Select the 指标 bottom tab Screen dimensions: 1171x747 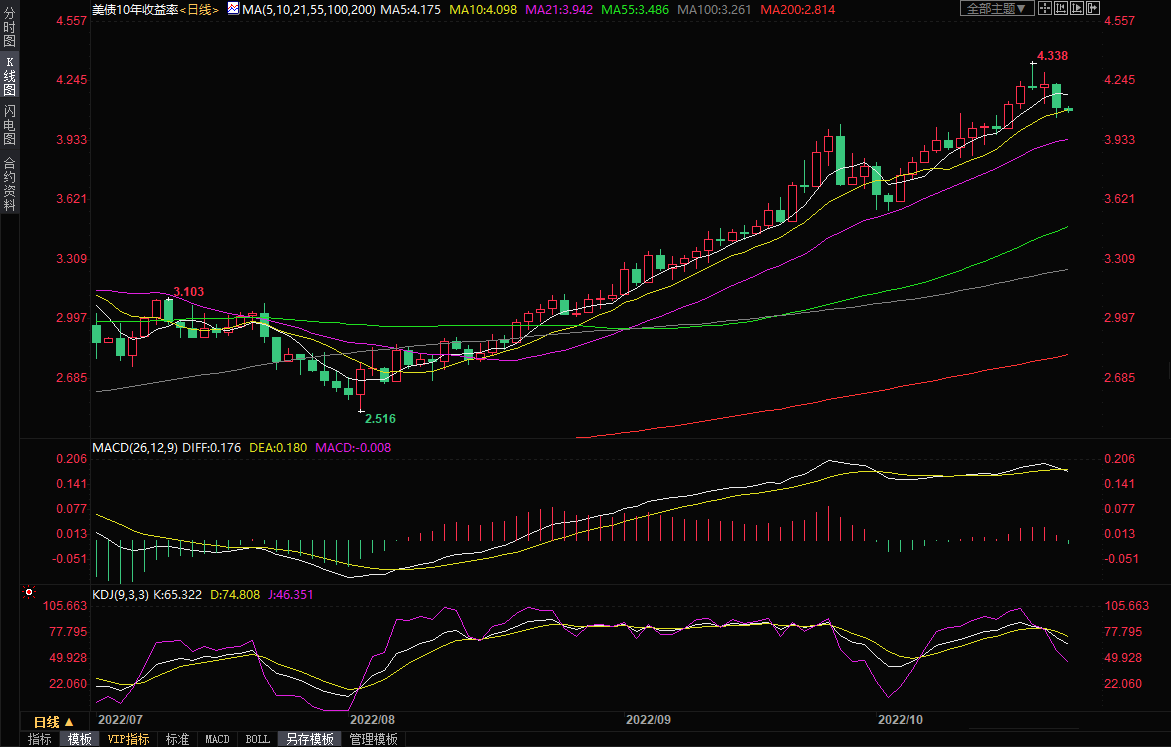40,739
